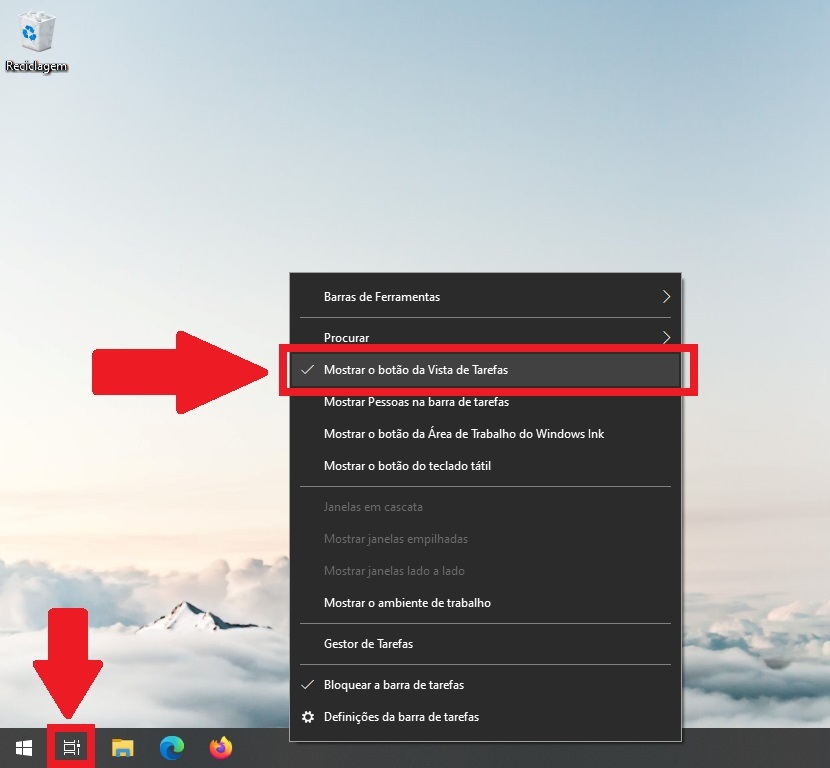Click the gear icon beside Definições da barra de tarefas
This screenshot has height=768, width=830.
tap(308, 717)
